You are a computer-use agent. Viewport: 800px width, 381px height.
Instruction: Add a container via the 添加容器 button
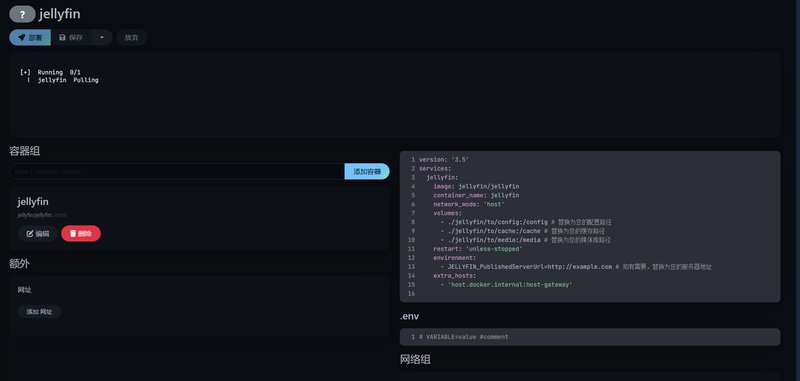[367, 171]
